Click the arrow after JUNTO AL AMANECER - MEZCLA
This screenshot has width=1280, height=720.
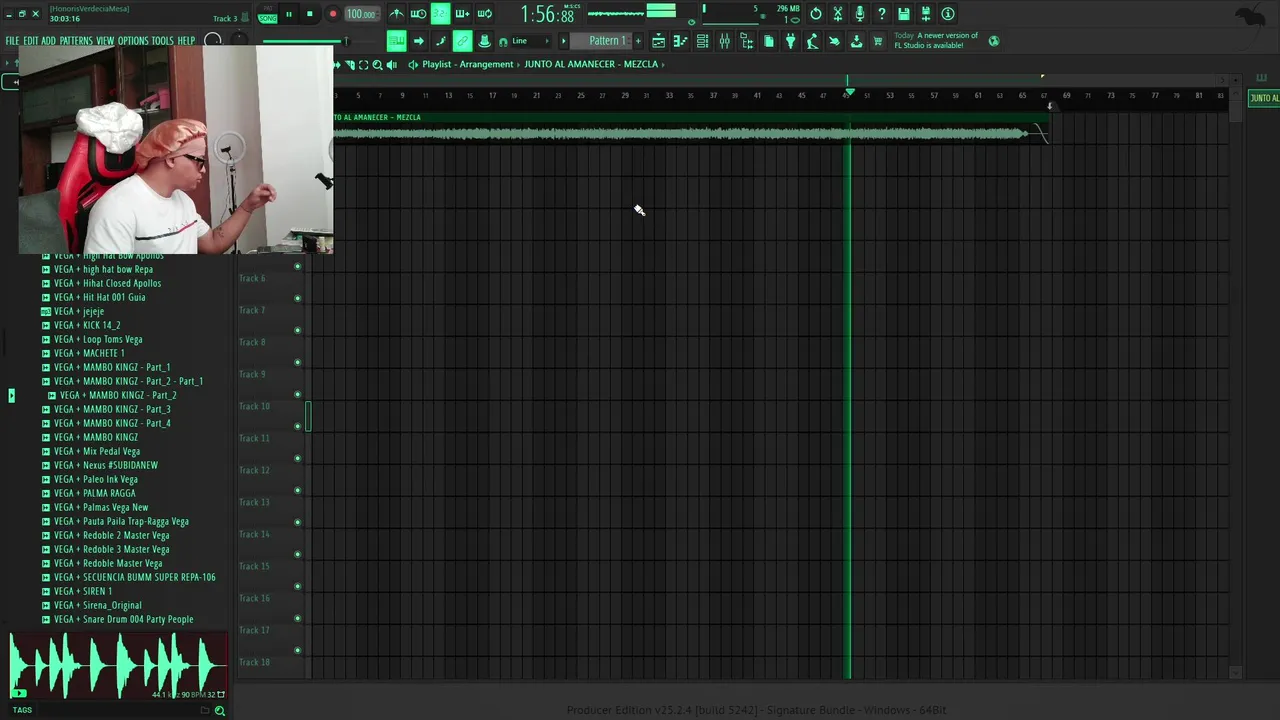coord(664,64)
